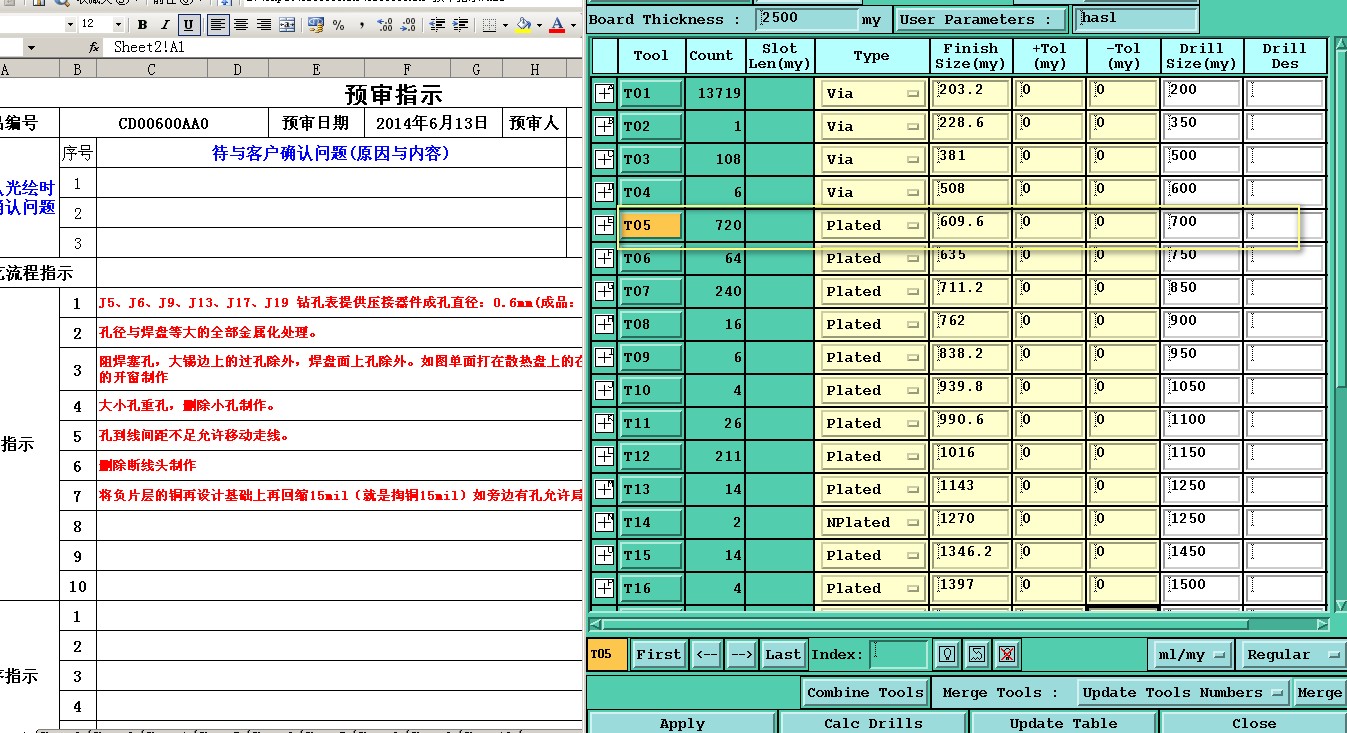Increase indent in Excel toolbar

click(461, 25)
